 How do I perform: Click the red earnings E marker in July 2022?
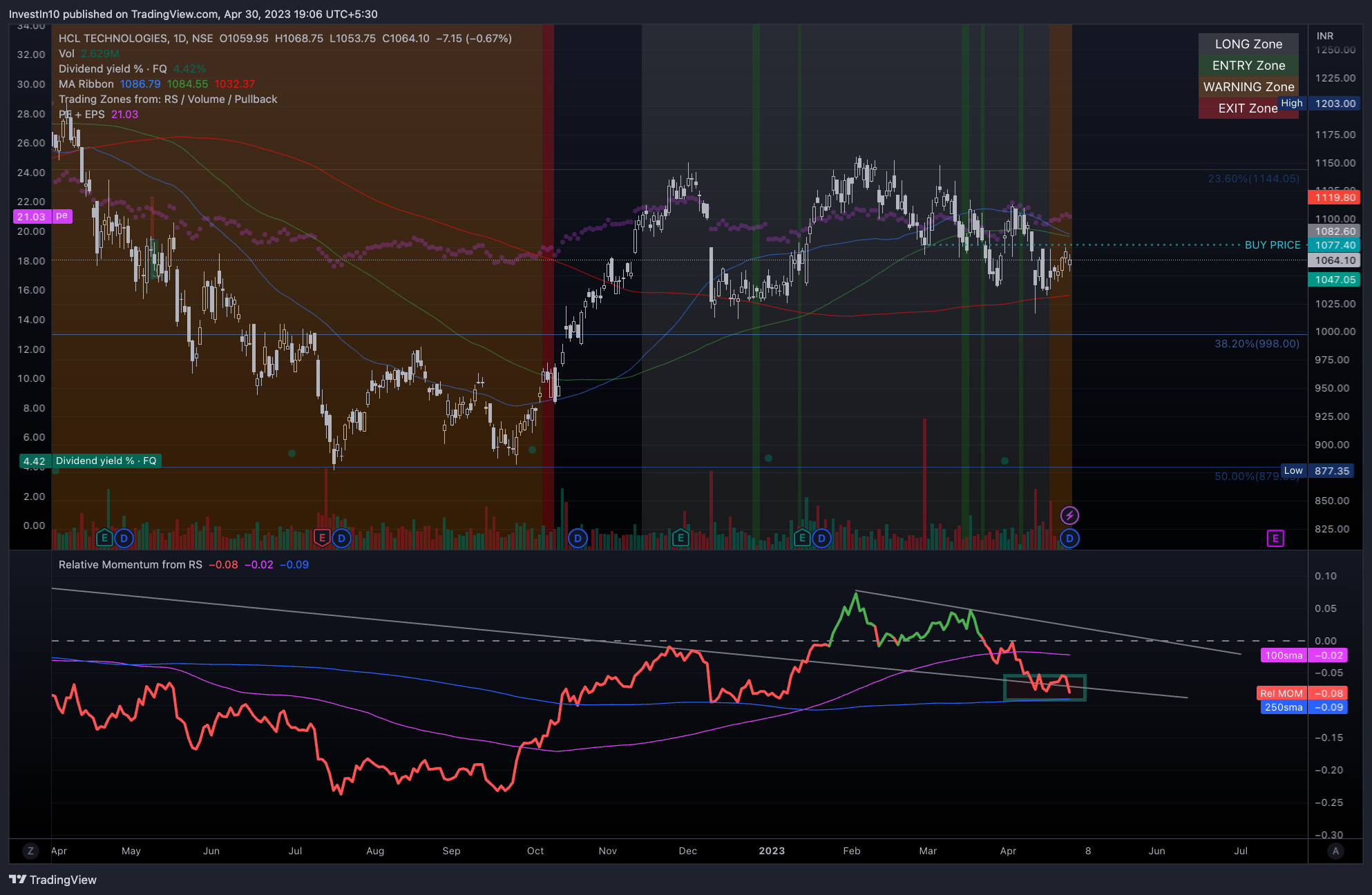point(322,537)
